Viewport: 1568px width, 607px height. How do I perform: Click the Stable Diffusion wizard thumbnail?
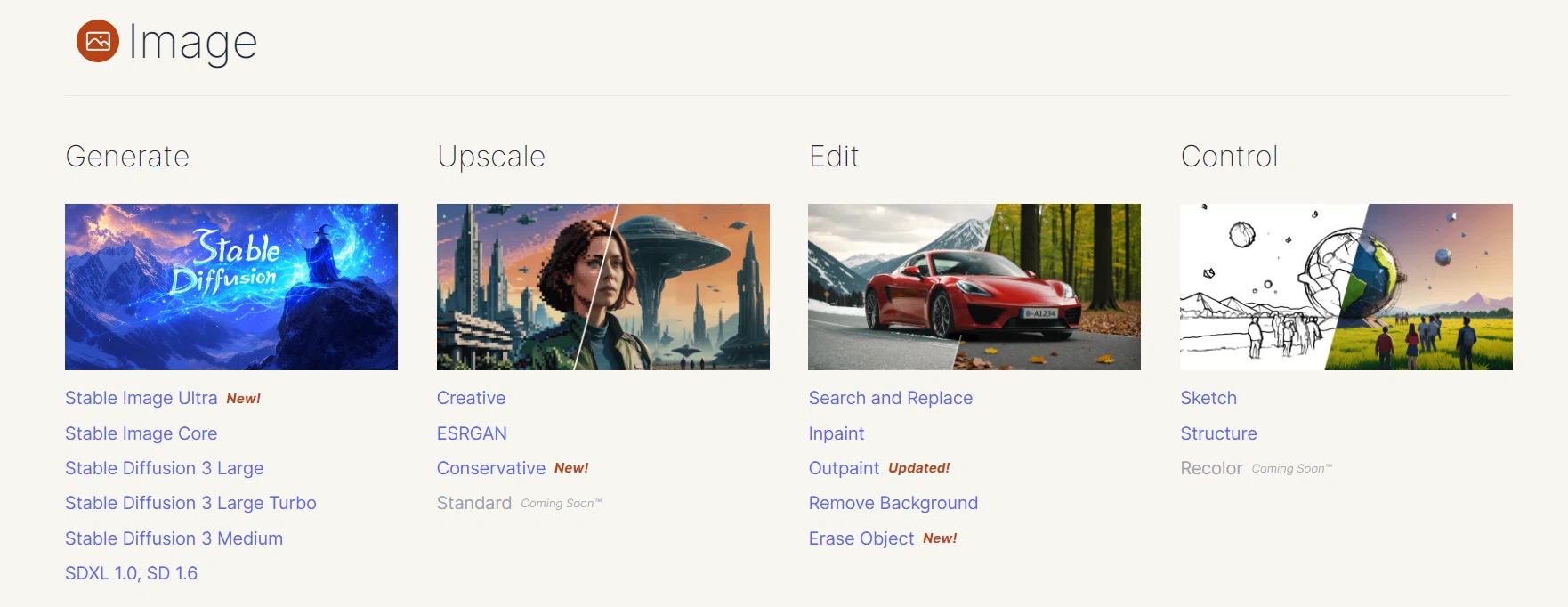click(x=231, y=287)
